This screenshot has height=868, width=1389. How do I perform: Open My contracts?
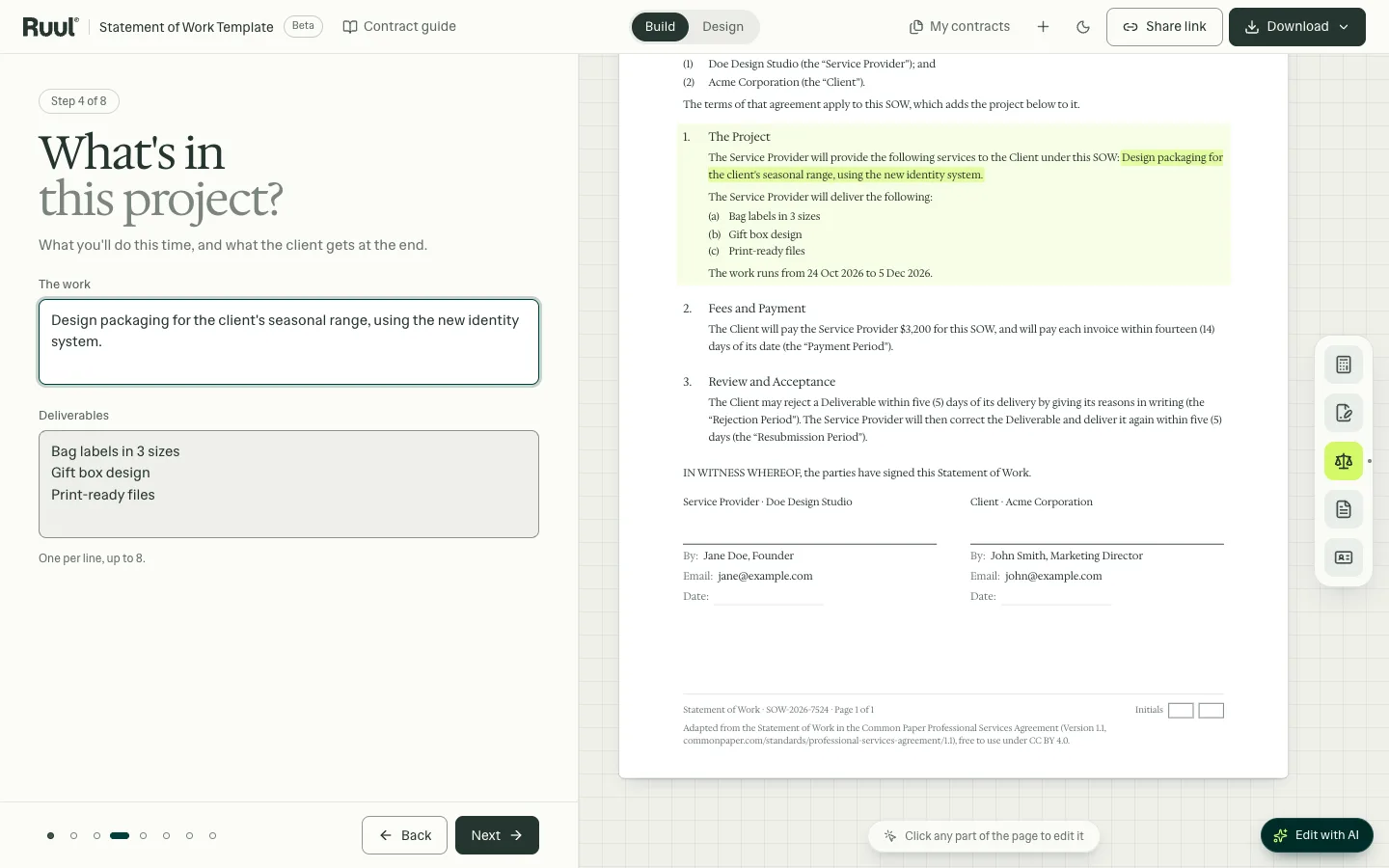click(x=960, y=27)
